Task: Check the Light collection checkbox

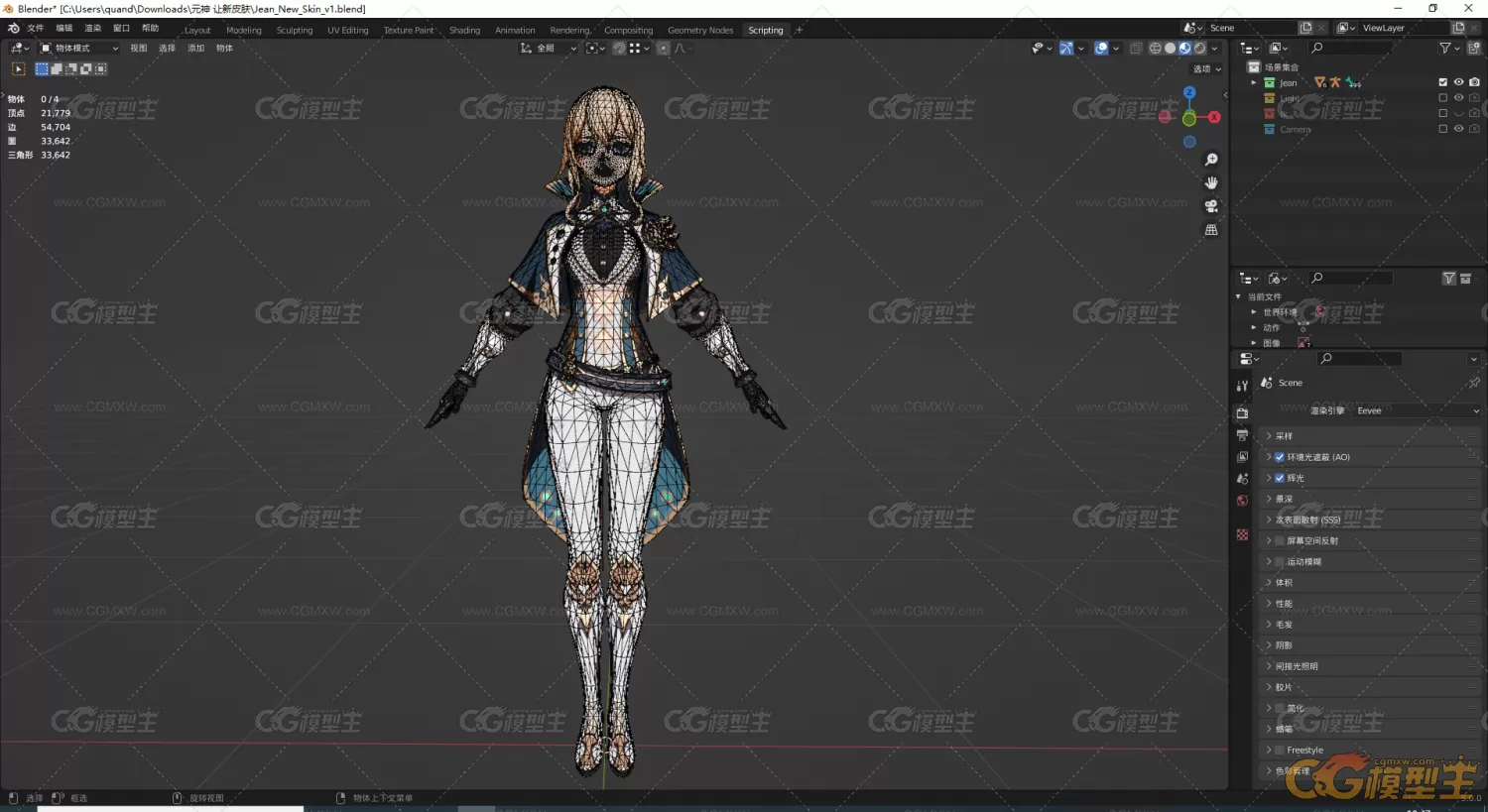Action: (1443, 98)
